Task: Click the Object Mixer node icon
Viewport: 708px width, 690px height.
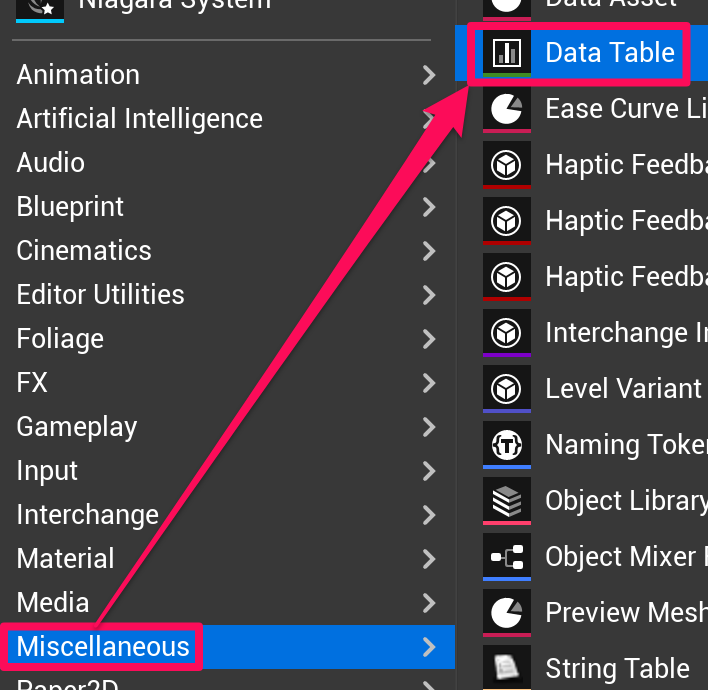Action: pyautogui.click(x=507, y=556)
